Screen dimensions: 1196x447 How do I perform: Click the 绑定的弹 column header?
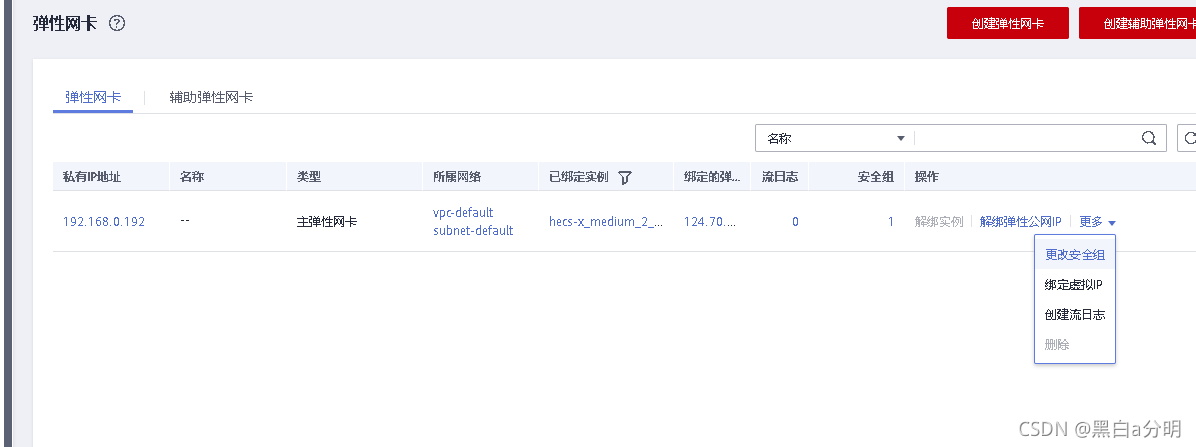click(712, 177)
